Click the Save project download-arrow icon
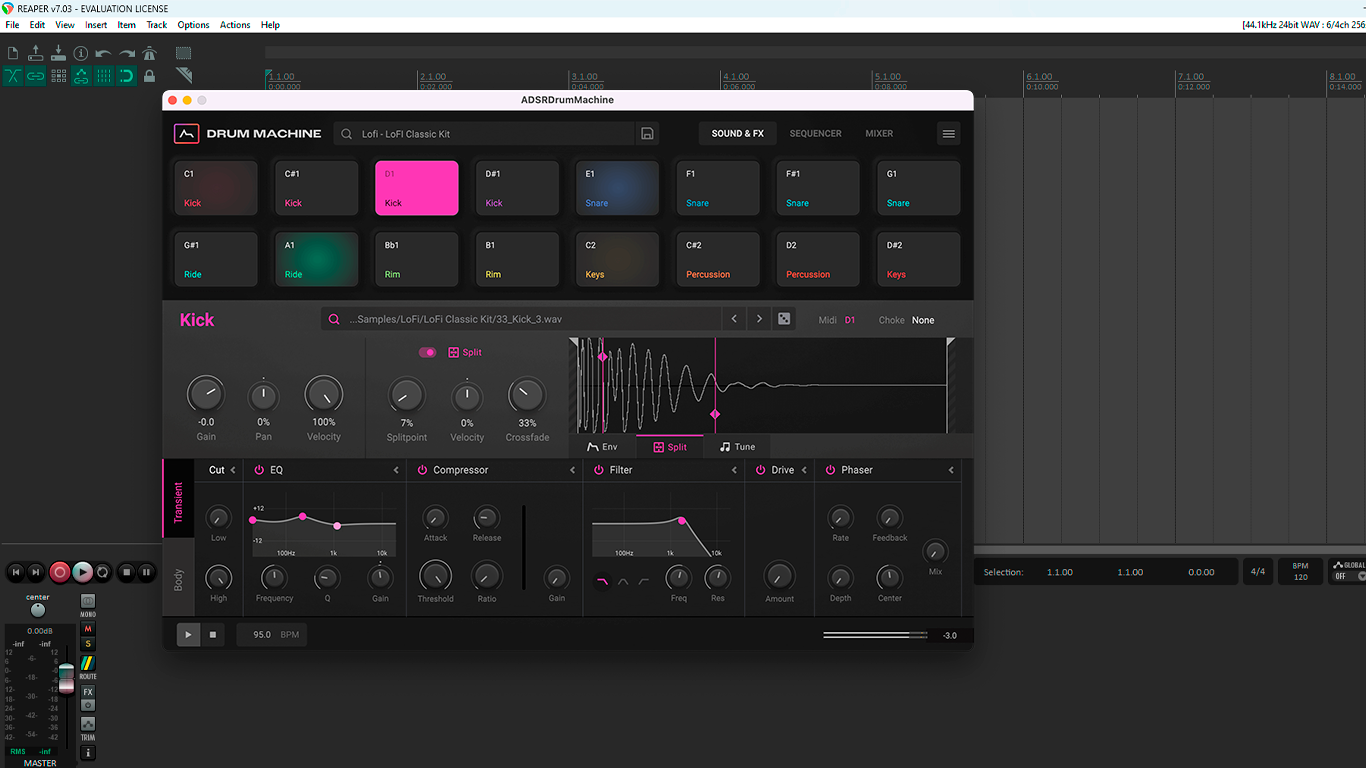Screen dimensions: 1366x768 click(x=58, y=53)
